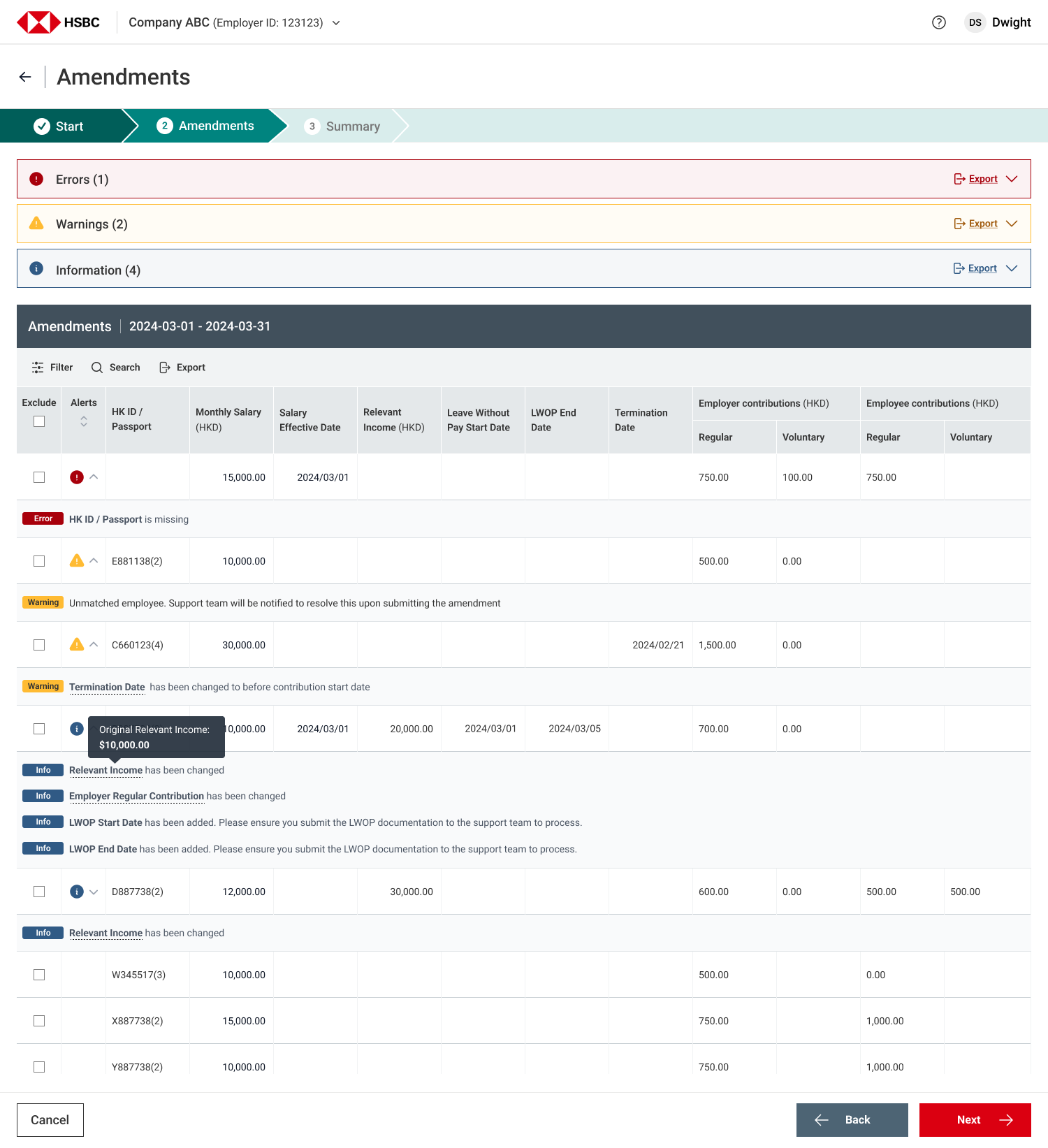The image size is (1048, 1148).
Task: Expand the Warnings (2) panel chevron
Action: [x=1012, y=224]
